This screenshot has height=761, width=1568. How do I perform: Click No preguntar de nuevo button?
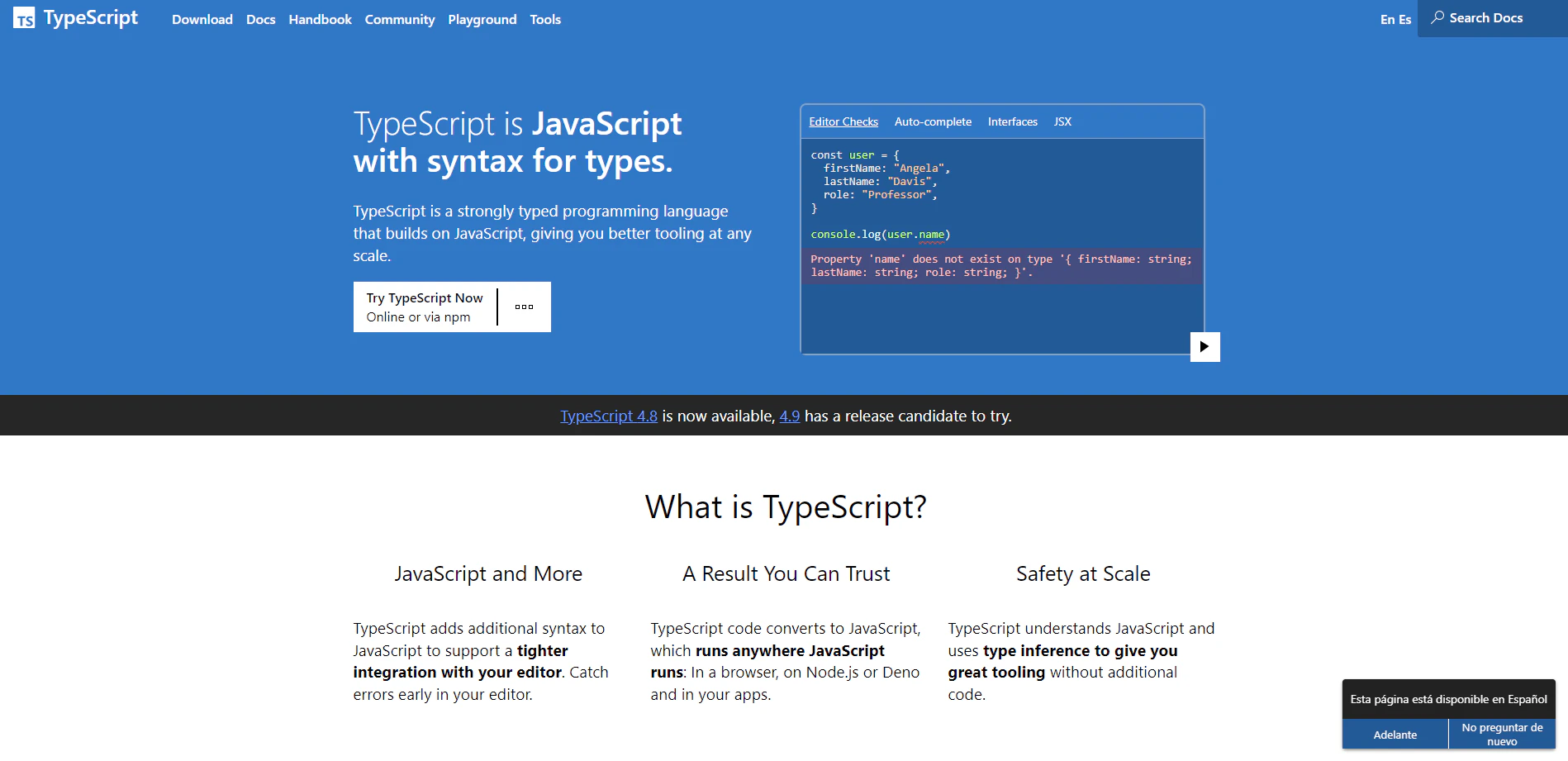(x=1502, y=734)
